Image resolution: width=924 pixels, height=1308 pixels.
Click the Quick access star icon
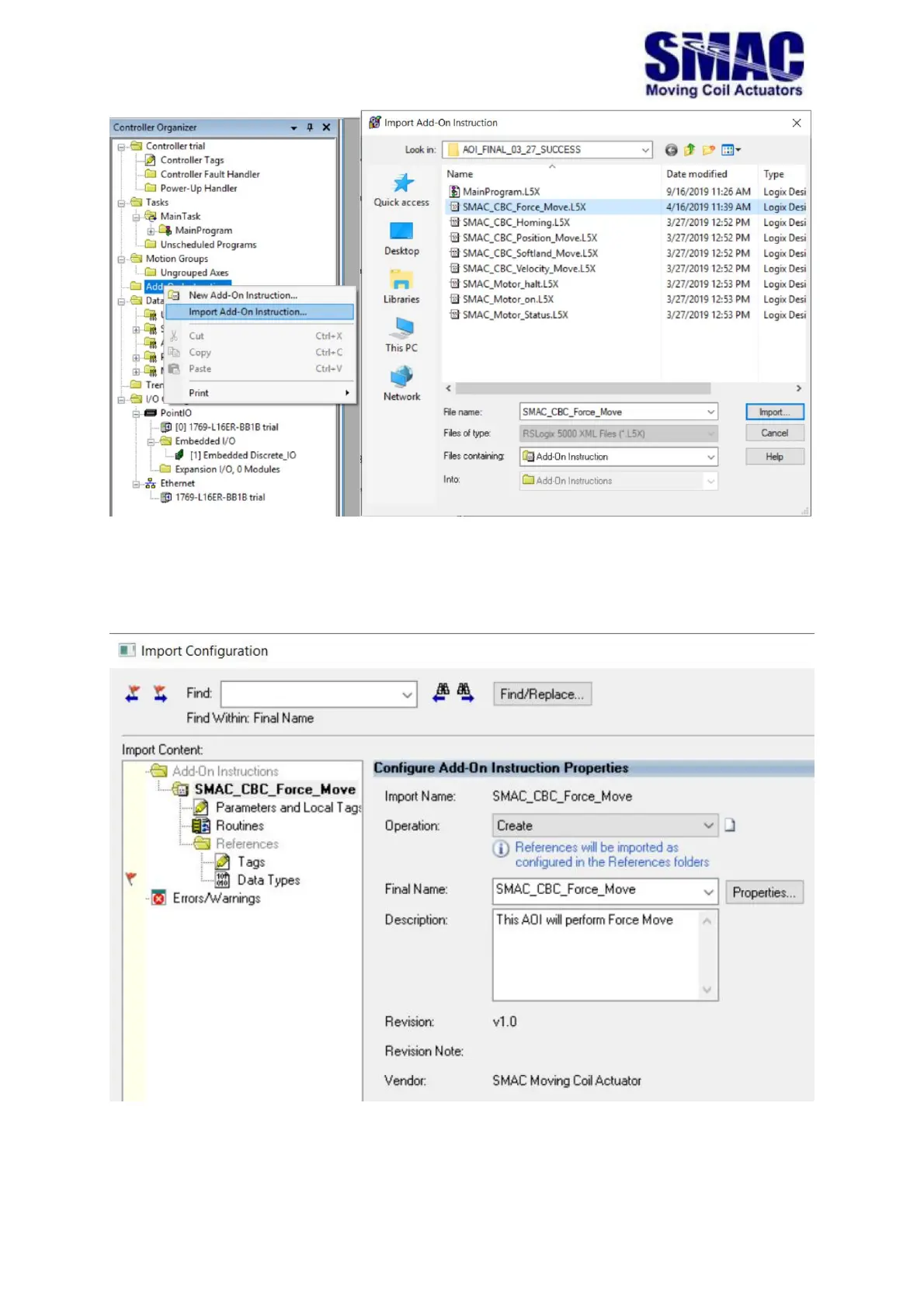point(403,183)
